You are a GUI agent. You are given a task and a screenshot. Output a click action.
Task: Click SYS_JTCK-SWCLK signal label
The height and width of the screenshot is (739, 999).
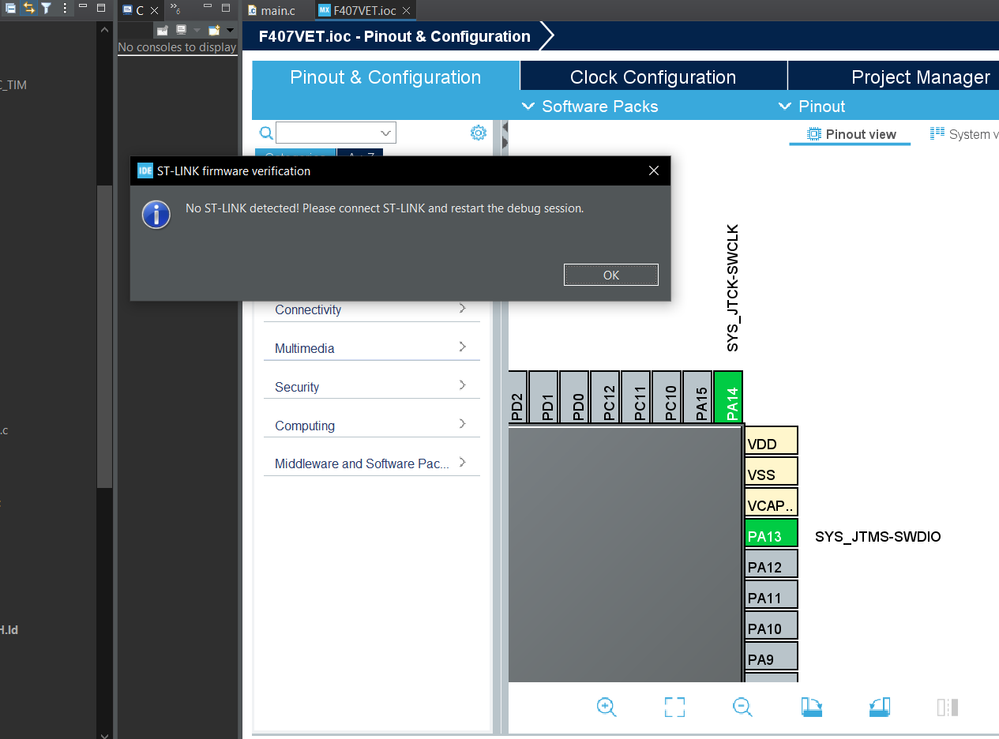pyautogui.click(x=733, y=287)
